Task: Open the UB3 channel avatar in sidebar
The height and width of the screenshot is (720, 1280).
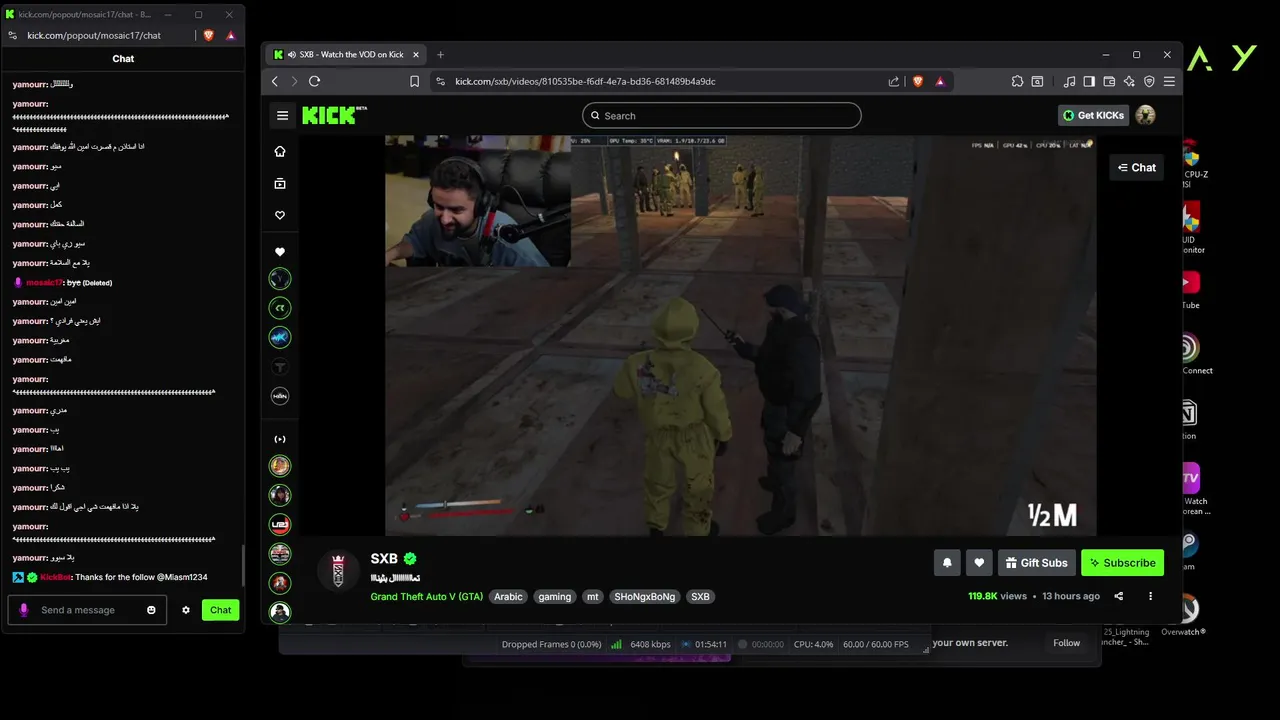Action: (x=280, y=524)
